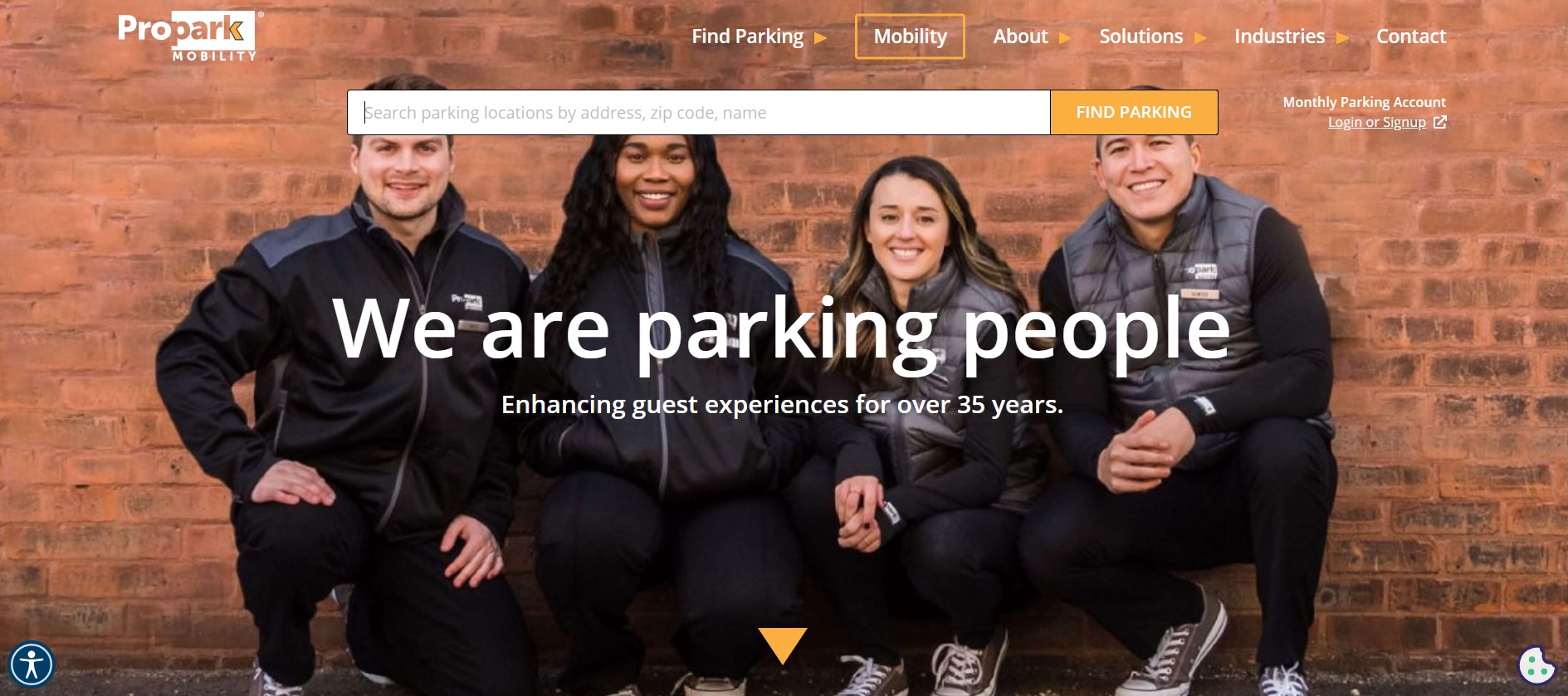
Task: Open the accessibility options icon
Action: [32, 665]
